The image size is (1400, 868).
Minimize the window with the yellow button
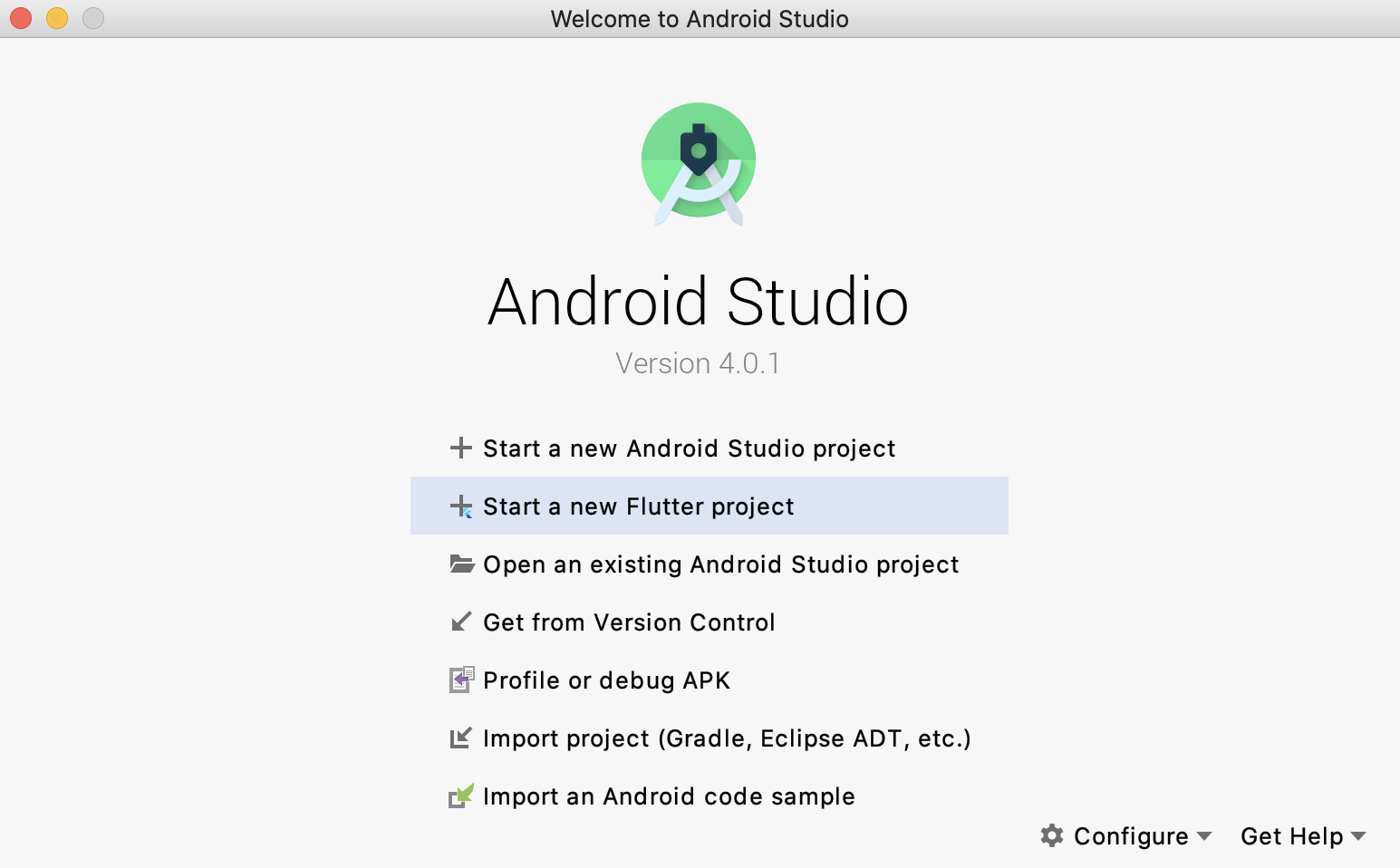click(57, 18)
